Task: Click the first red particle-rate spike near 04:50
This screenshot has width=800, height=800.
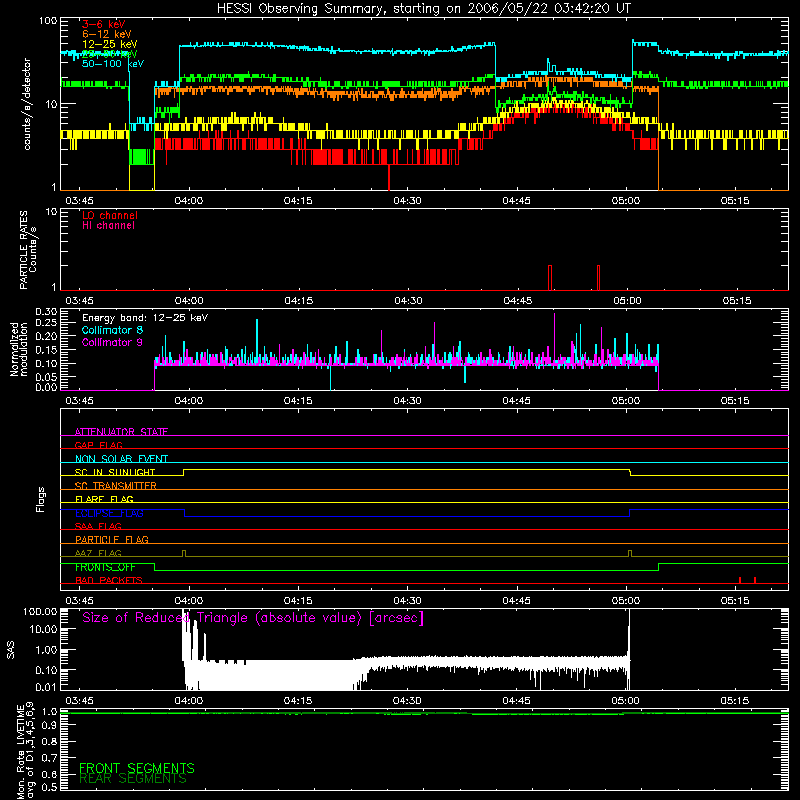Action: tap(550, 278)
